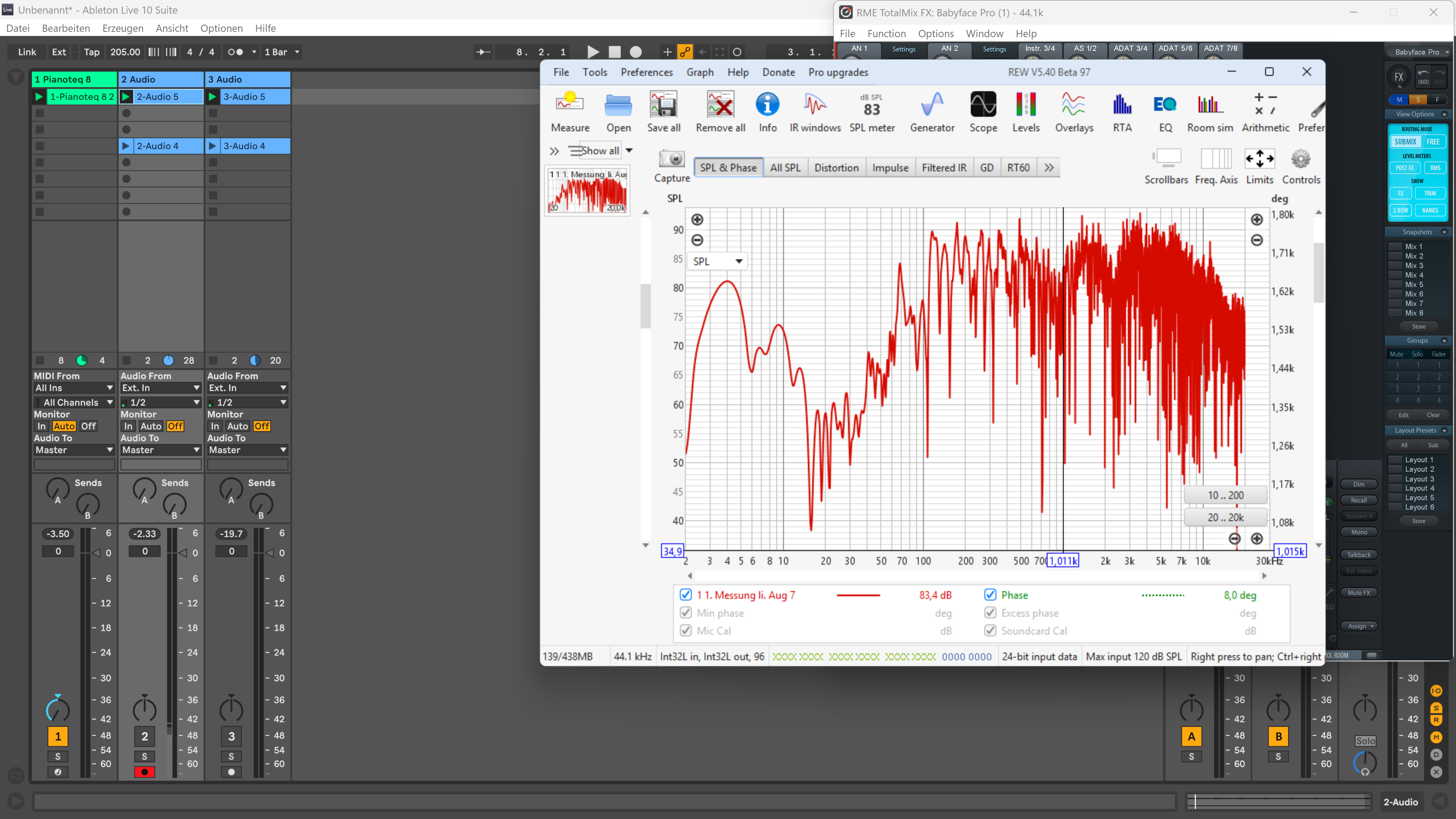Zoom out vertically with top-left minus icon
The height and width of the screenshot is (819, 1456).
click(x=697, y=240)
